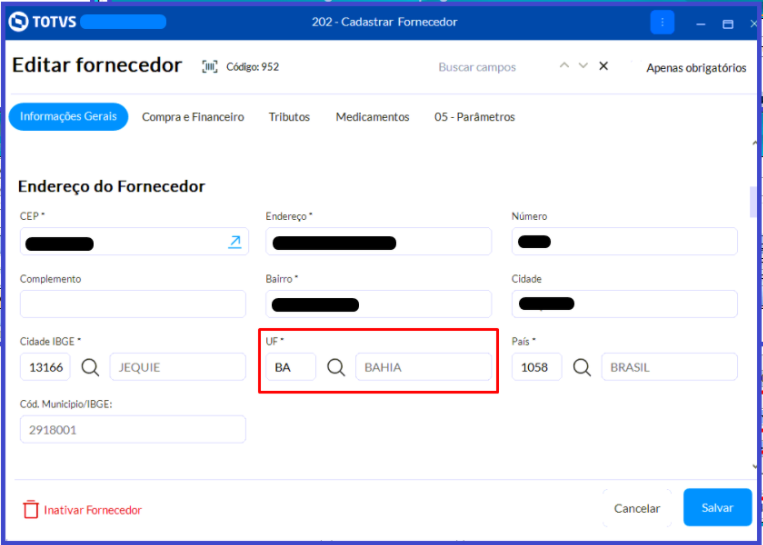Click the Salvar button
763x545 pixels.
[717, 508]
